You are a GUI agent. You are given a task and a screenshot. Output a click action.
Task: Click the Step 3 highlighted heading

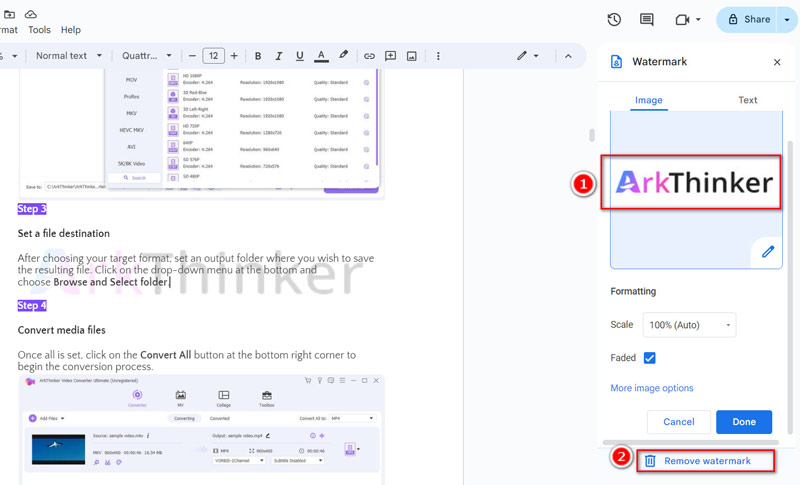pyautogui.click(x=32, y=209)
